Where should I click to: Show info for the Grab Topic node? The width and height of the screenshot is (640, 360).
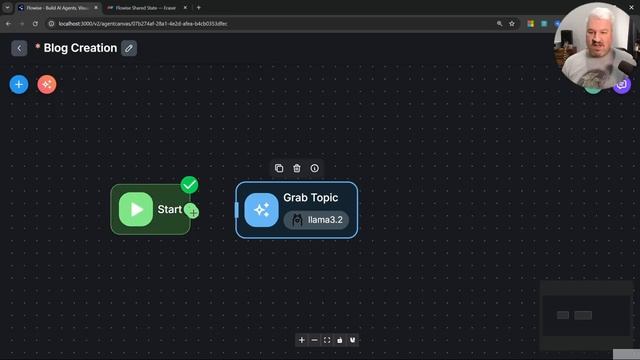[x=314, y=168]
